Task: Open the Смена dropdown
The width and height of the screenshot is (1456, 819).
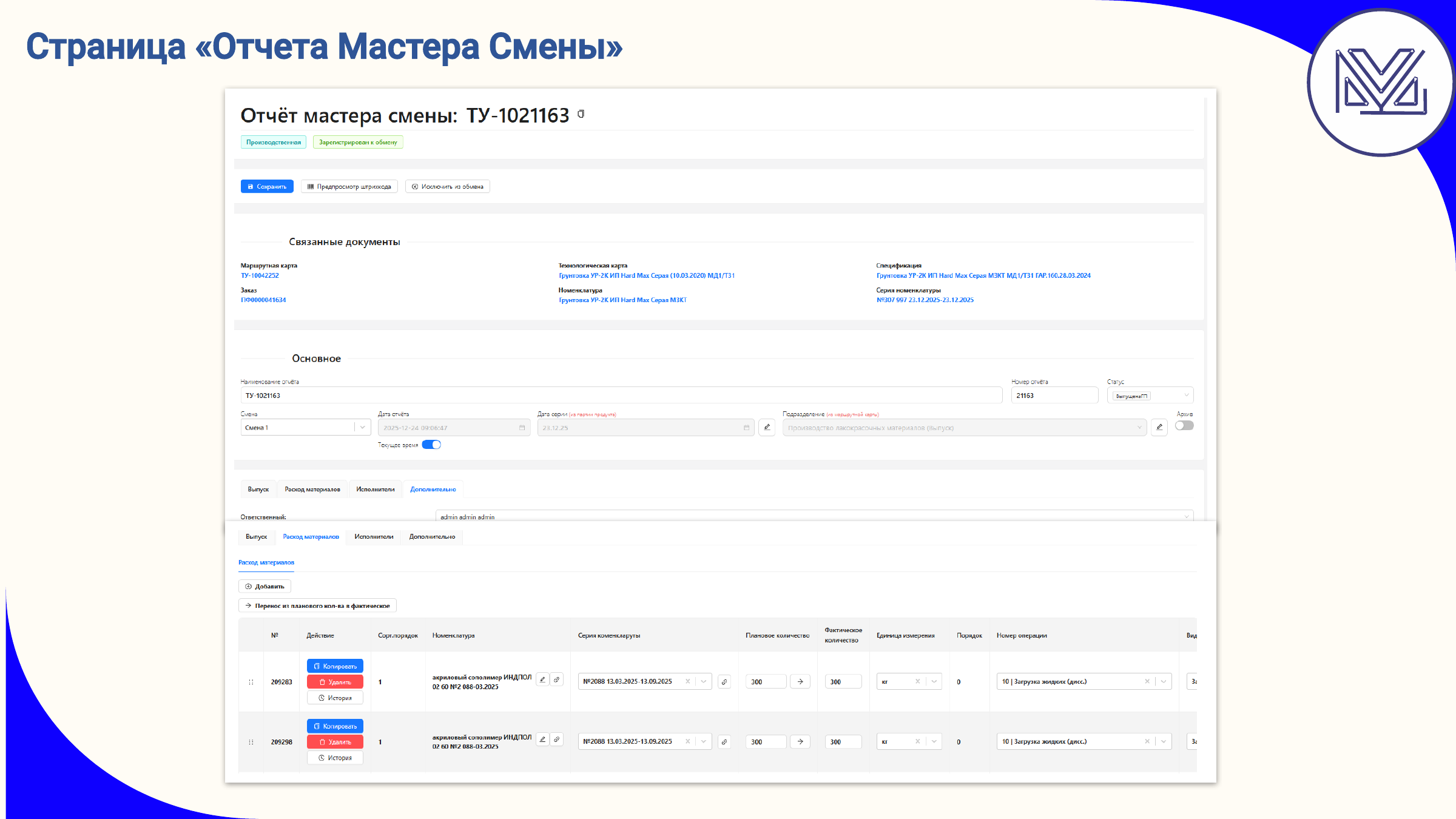Action: (x=362, y=428)
